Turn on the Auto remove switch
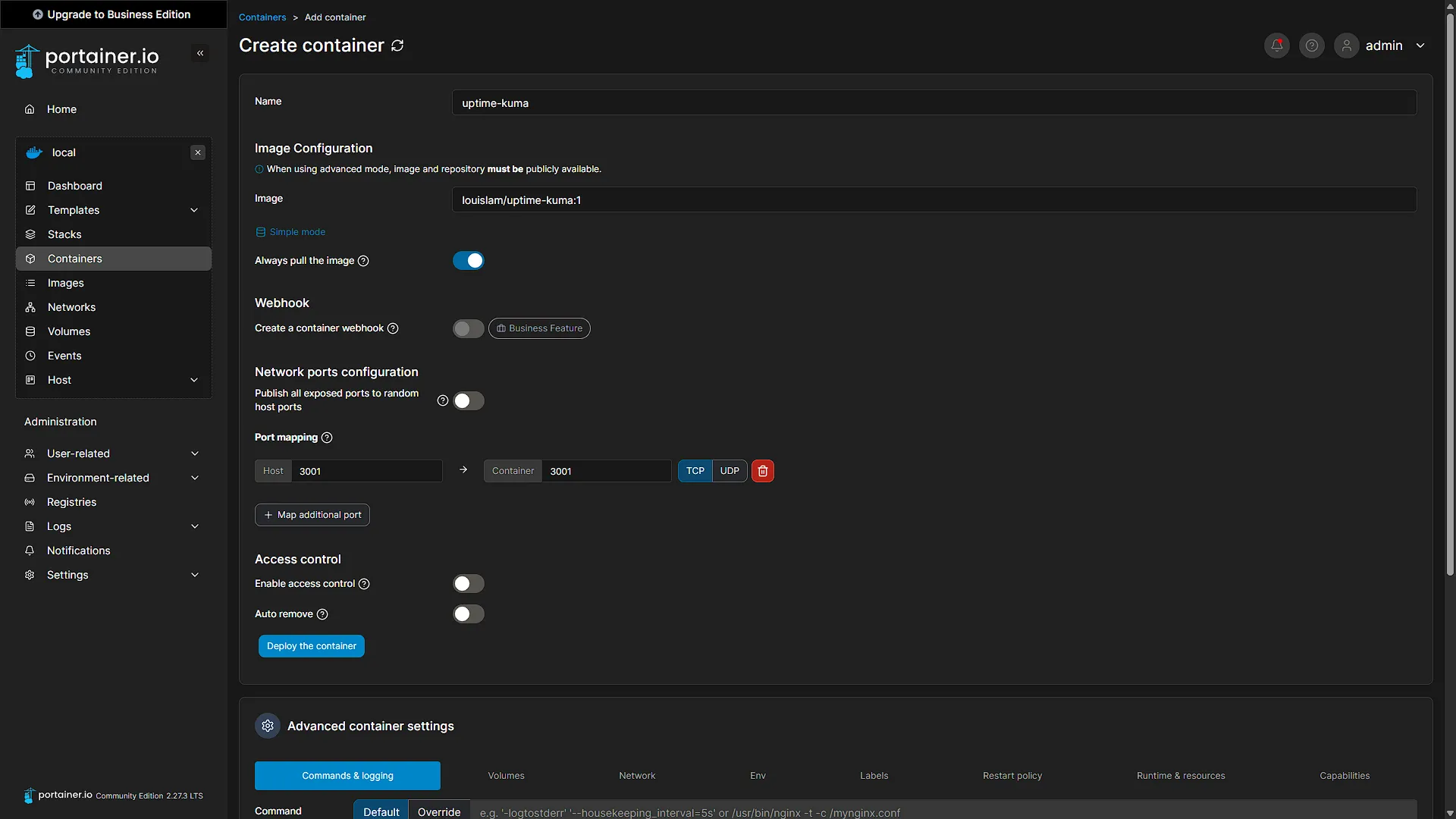Image resolution: width=1456 pixels, height=819 pixels. coord(469,614)
